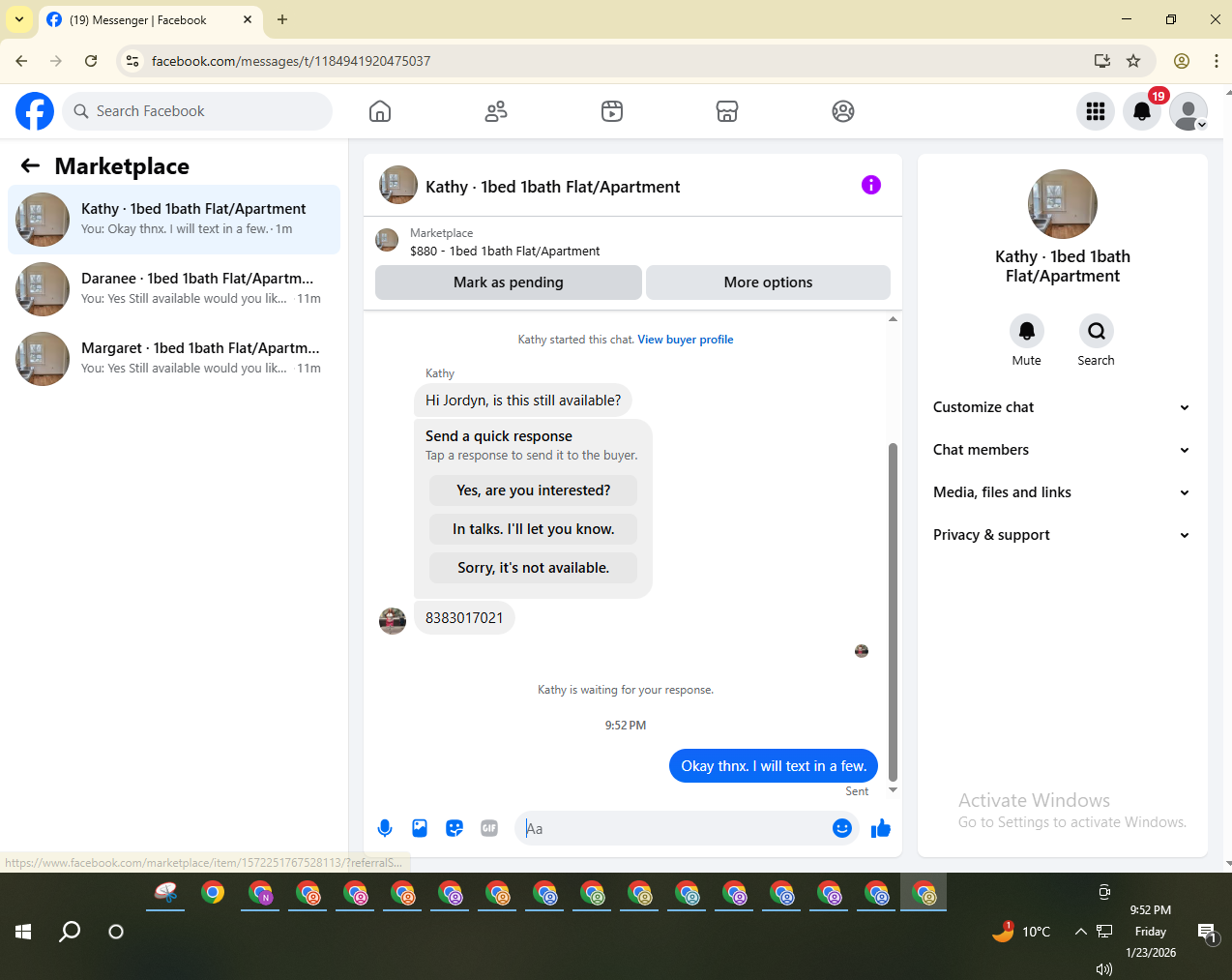Viewport: 1232px width, 980px height.
Task: Reload the page in browser
Action: point(91,61)
